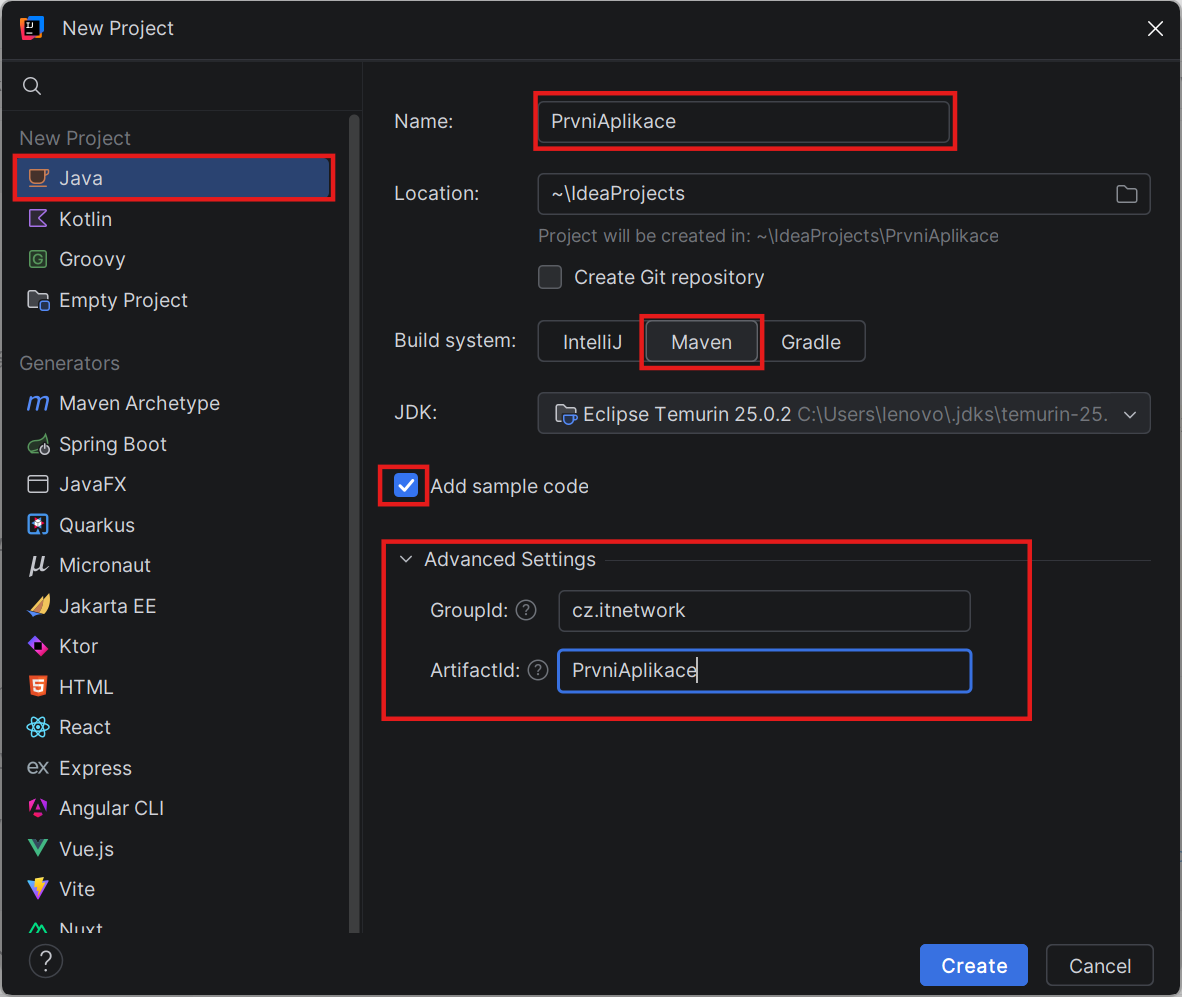
Task: Open the JDK dropdown
Action: click(844, 414)
